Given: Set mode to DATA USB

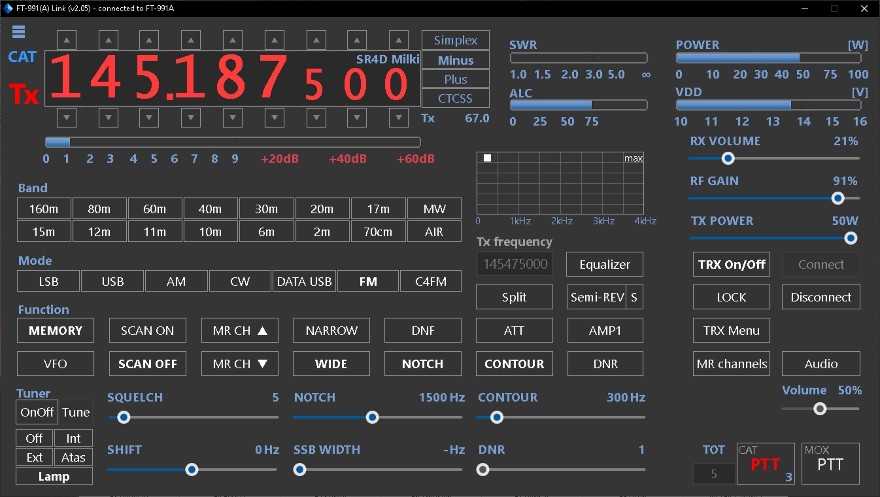Looking at the screenshot, I should tap(304, 281).
